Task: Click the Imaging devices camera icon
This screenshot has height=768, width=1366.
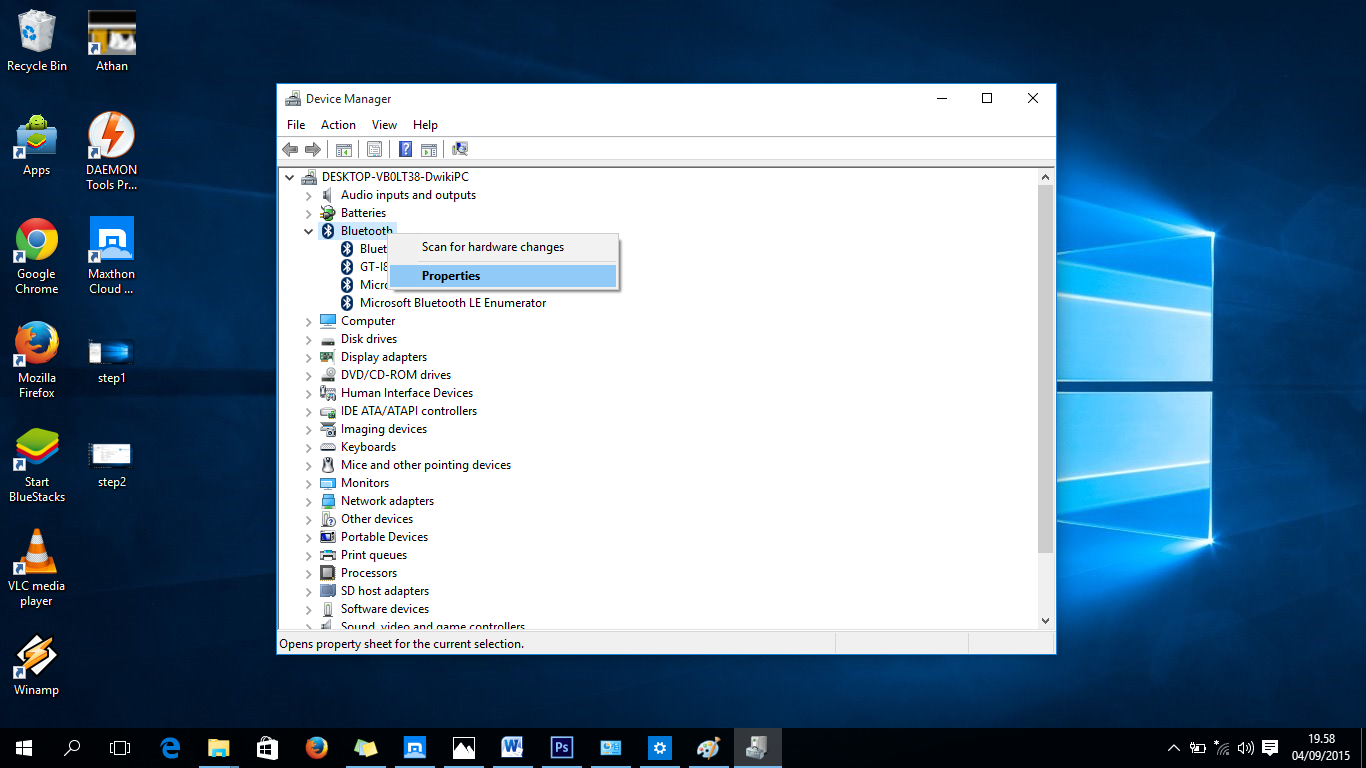Action: pyautogui.click(x=328, y=429)
